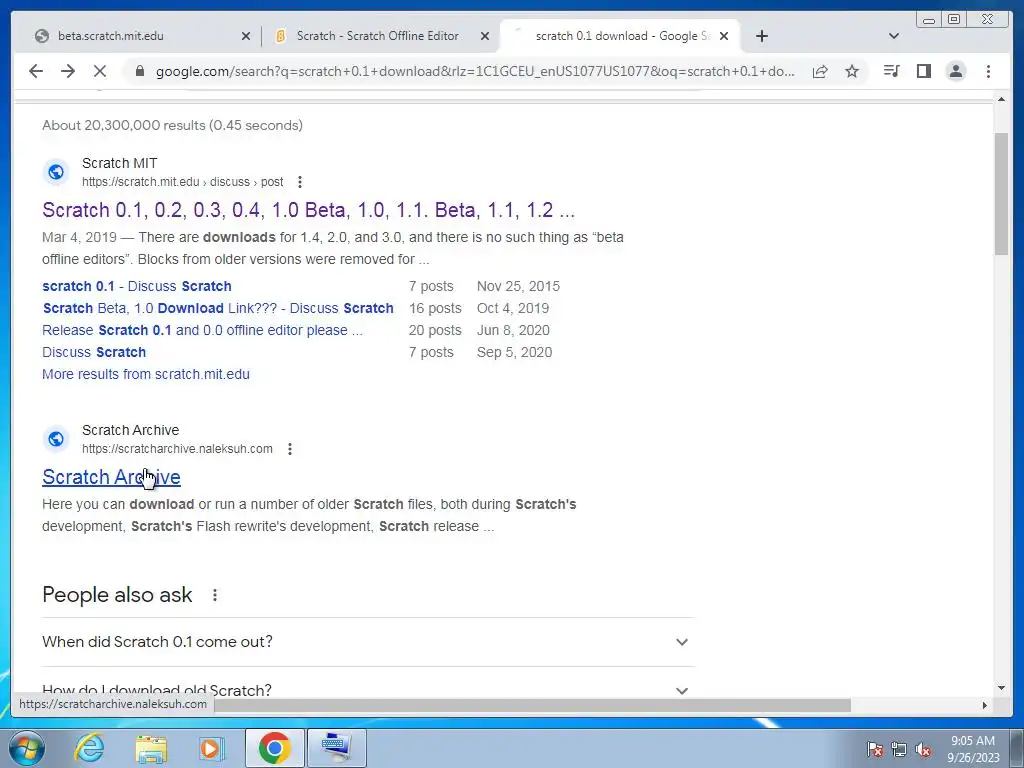
Task: Click the scratcharchive.naleksuh.com URL text under Scratch Archive
Action: coord(177,449)
